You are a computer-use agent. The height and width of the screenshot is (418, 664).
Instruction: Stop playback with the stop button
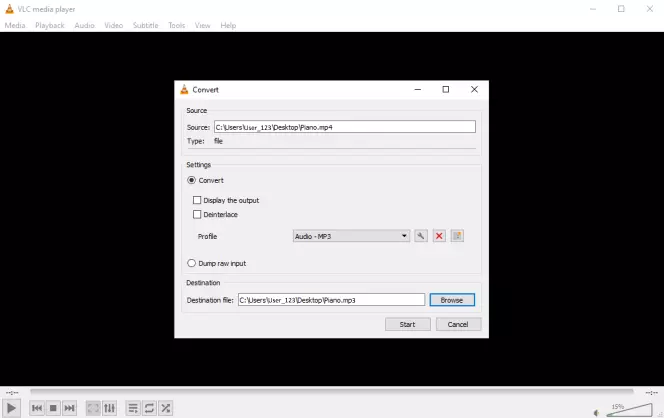(x=53, y=408)
